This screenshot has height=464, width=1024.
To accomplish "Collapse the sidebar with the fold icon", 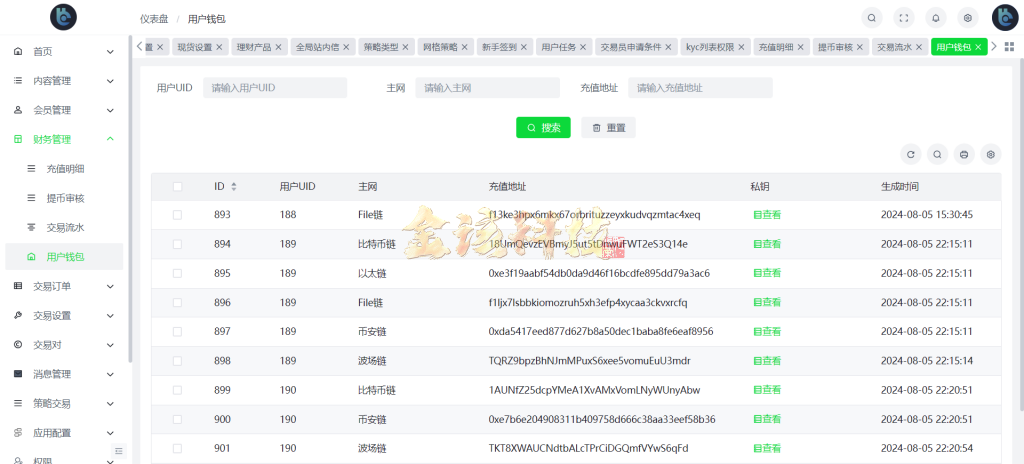I will coord(118,450).
